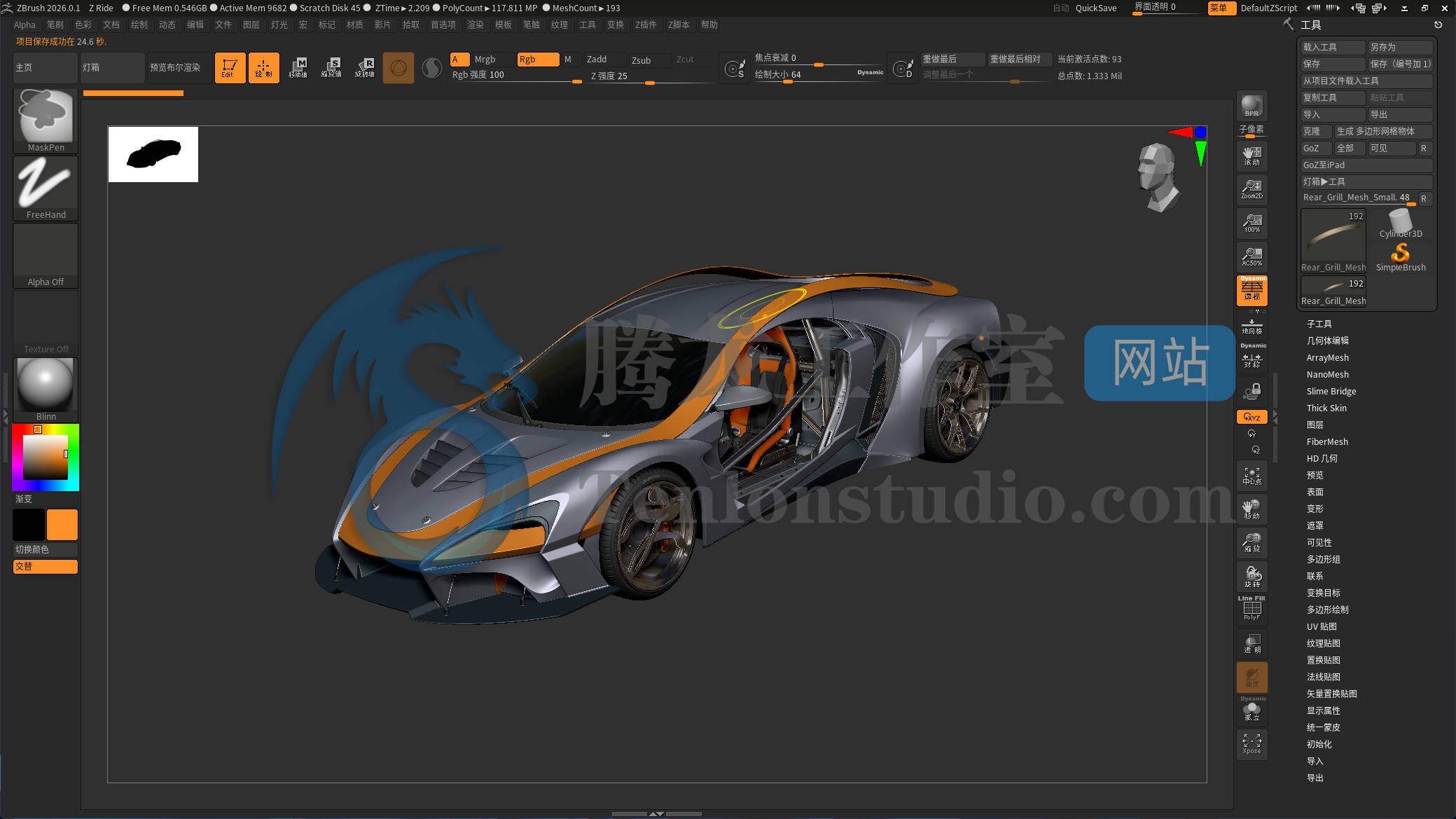This screenshot has width=1456, height=819.
Task: Open the 渲染 menu
Action: coord(476,25)
